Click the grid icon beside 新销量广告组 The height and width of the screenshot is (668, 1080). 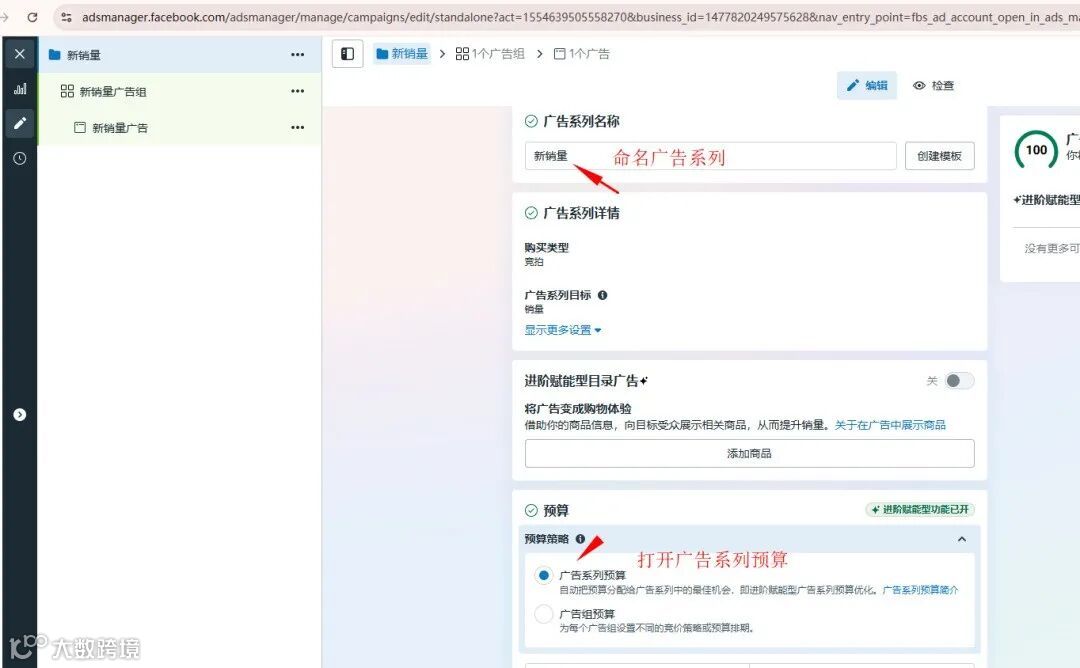pos(68,91)
